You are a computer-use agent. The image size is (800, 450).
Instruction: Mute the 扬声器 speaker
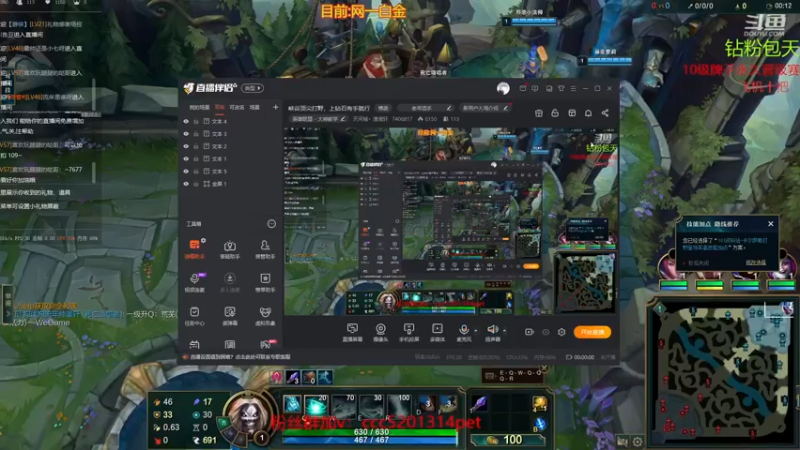point(492,332)
